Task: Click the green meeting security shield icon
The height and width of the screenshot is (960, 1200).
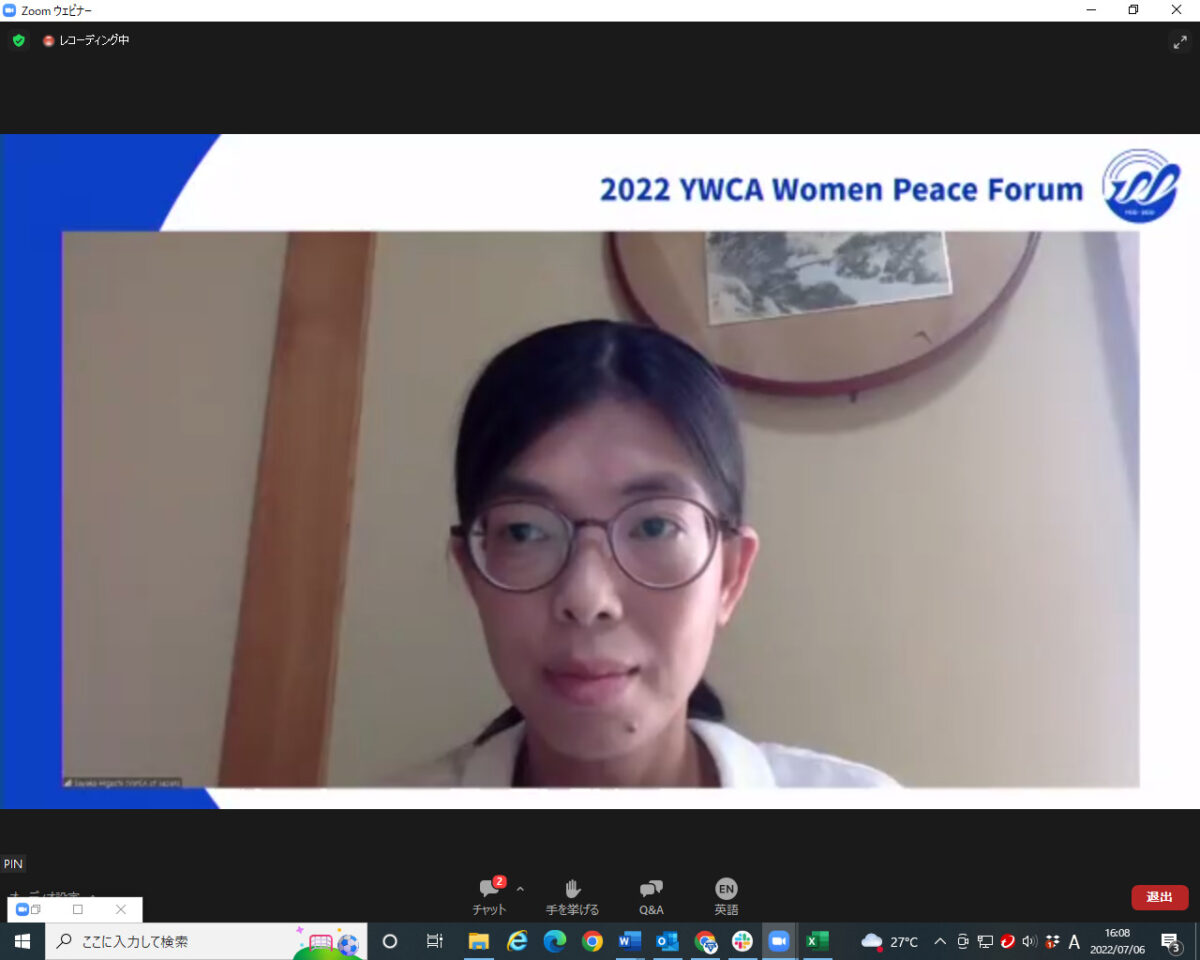Action: pos(18,42)
